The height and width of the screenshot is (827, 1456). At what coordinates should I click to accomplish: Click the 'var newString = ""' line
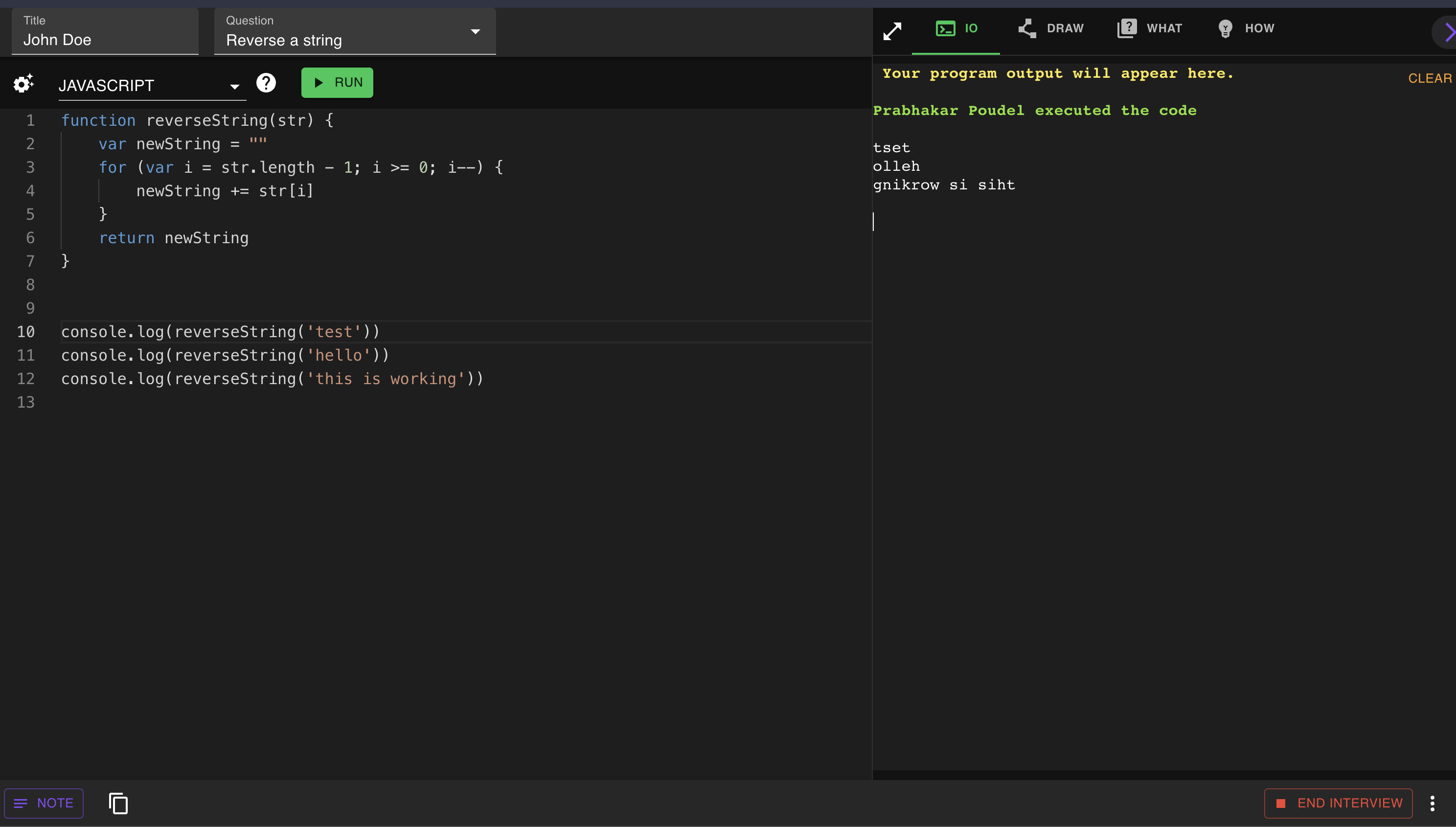click(x=183, y=144)
